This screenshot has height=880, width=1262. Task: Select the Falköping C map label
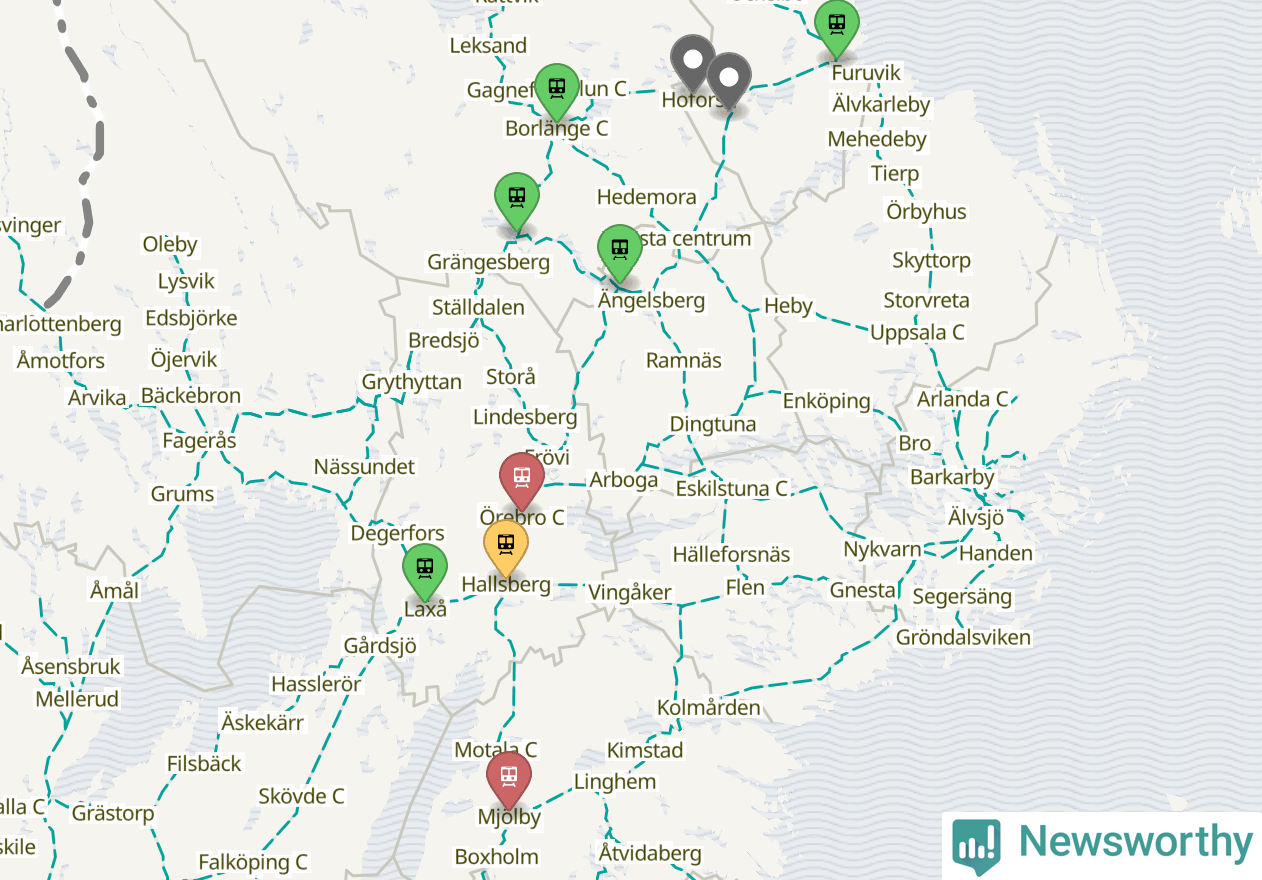253,862
